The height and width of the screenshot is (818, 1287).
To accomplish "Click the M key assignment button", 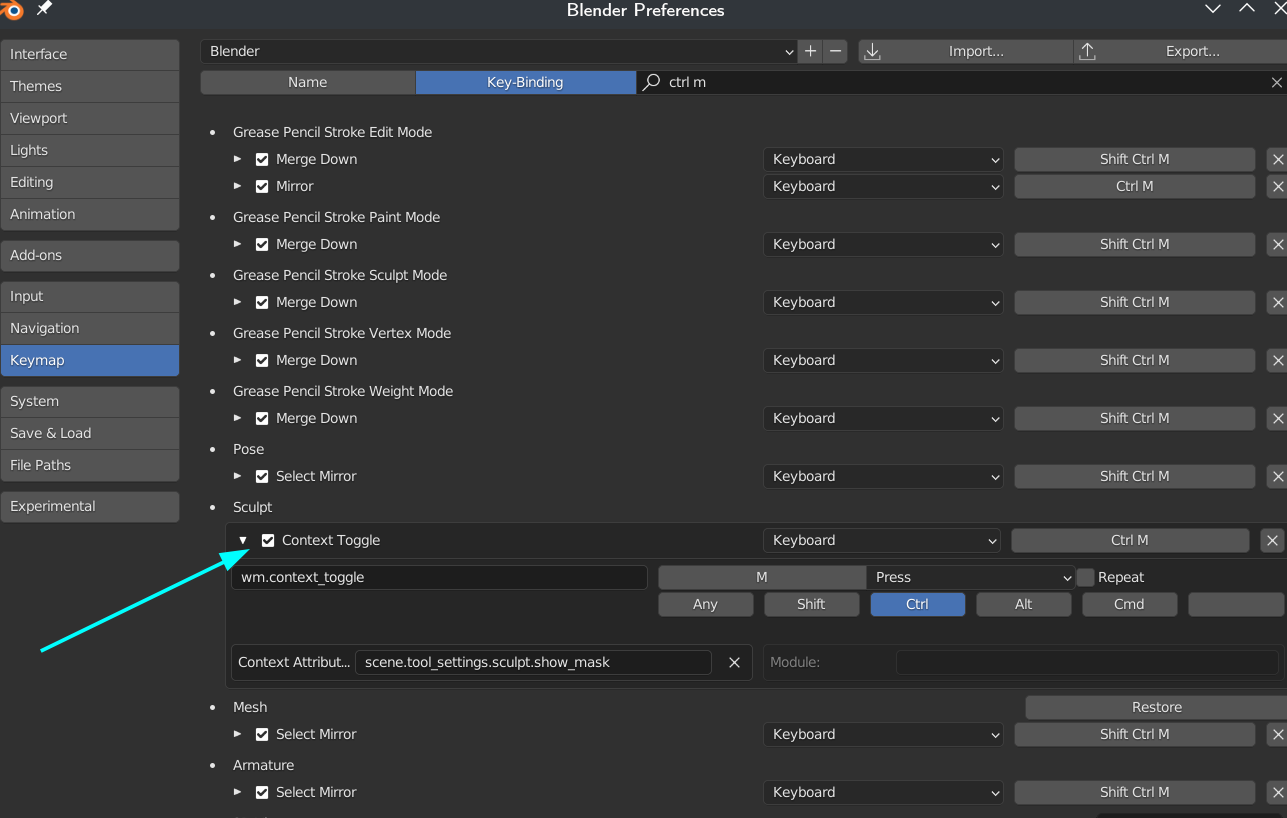I will pyautogui.click(x=762, y=577).
